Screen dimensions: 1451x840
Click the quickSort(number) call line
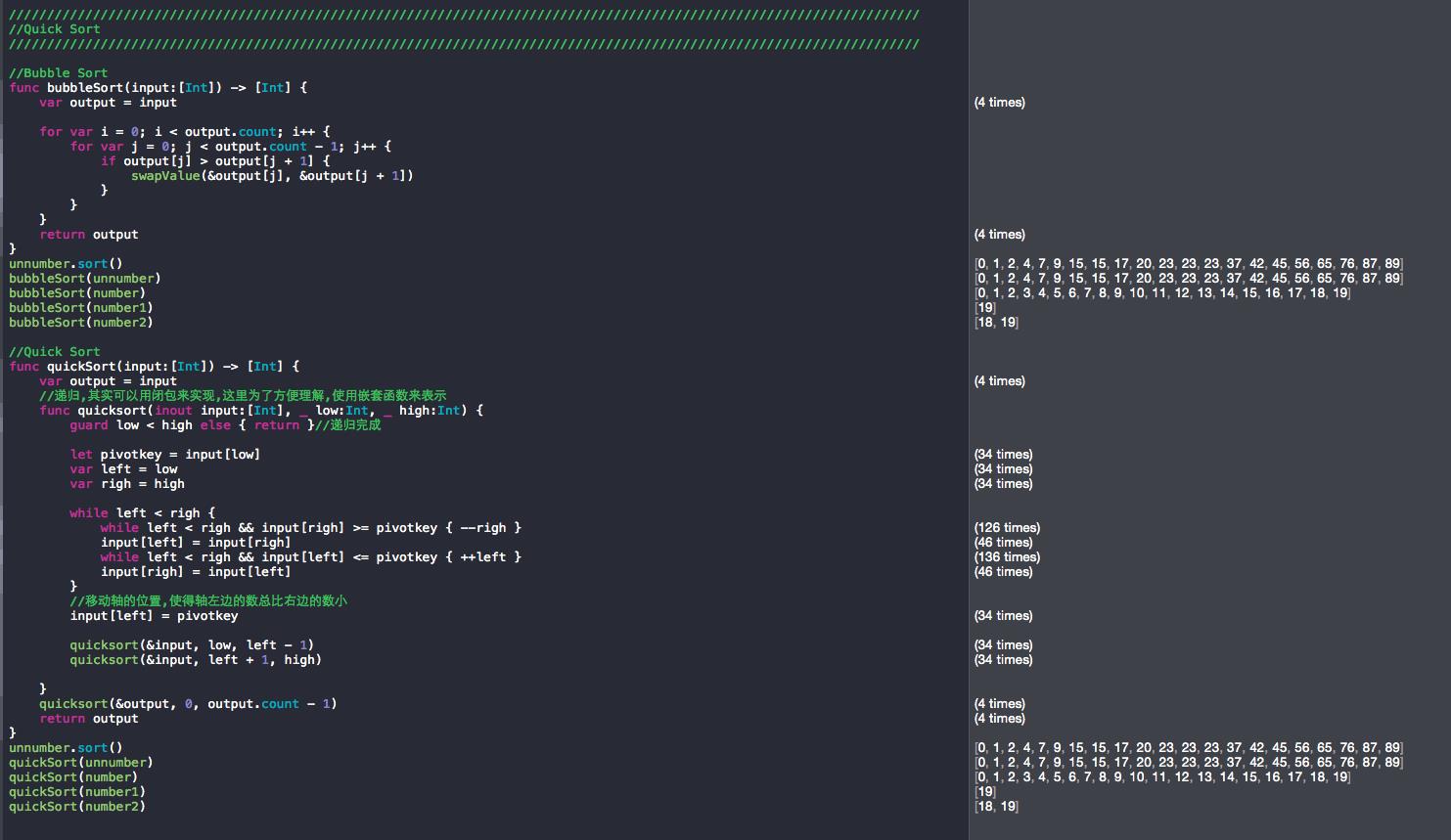click(x=73, y=777)
